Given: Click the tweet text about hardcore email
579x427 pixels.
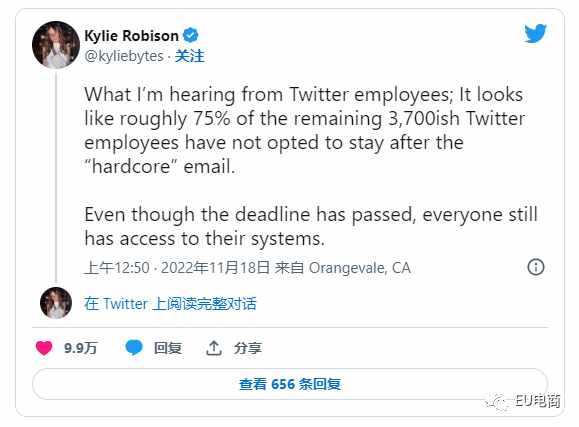Looking at the screenshot, I should click(x=305, y=130).
